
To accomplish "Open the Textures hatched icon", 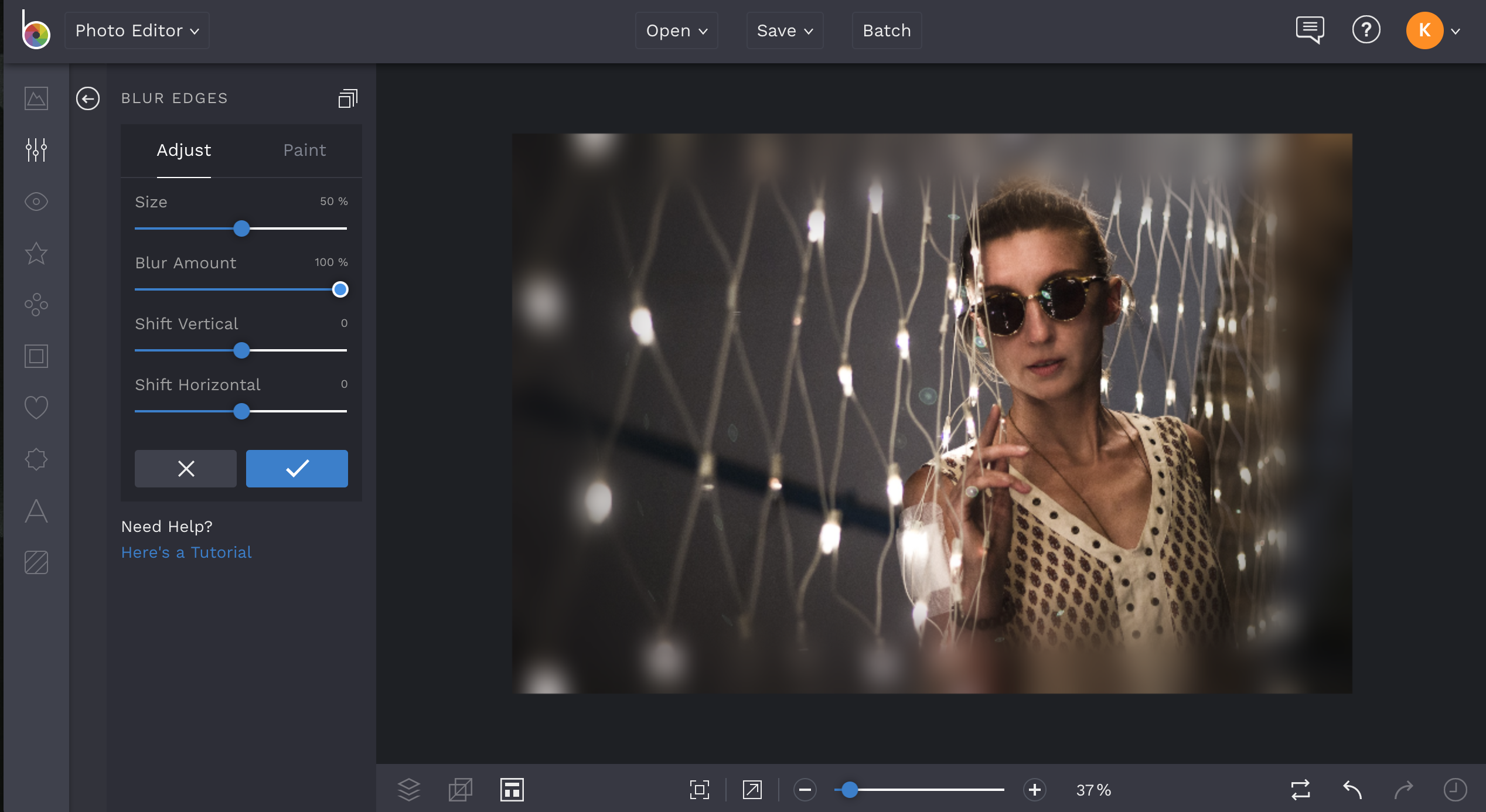I will point(36,562).
